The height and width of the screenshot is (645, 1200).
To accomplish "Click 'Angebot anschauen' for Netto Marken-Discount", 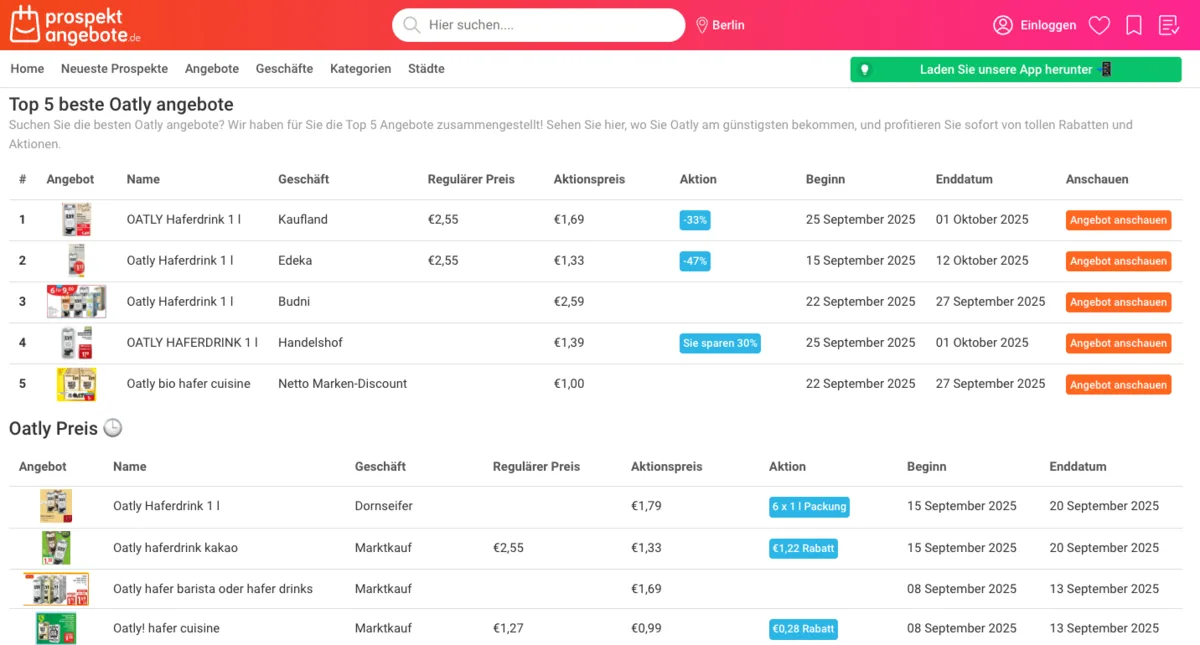I will pyautogui.click(x=1118, y=385).
